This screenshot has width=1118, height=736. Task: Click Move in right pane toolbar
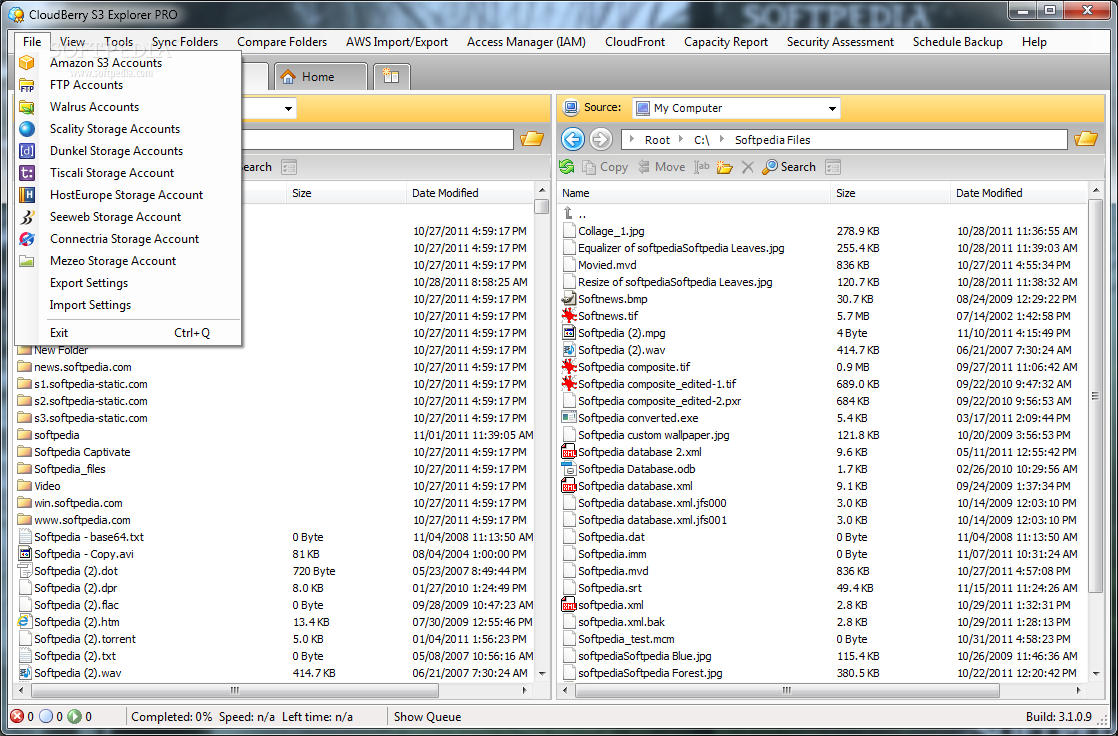[x=661, y=167]
